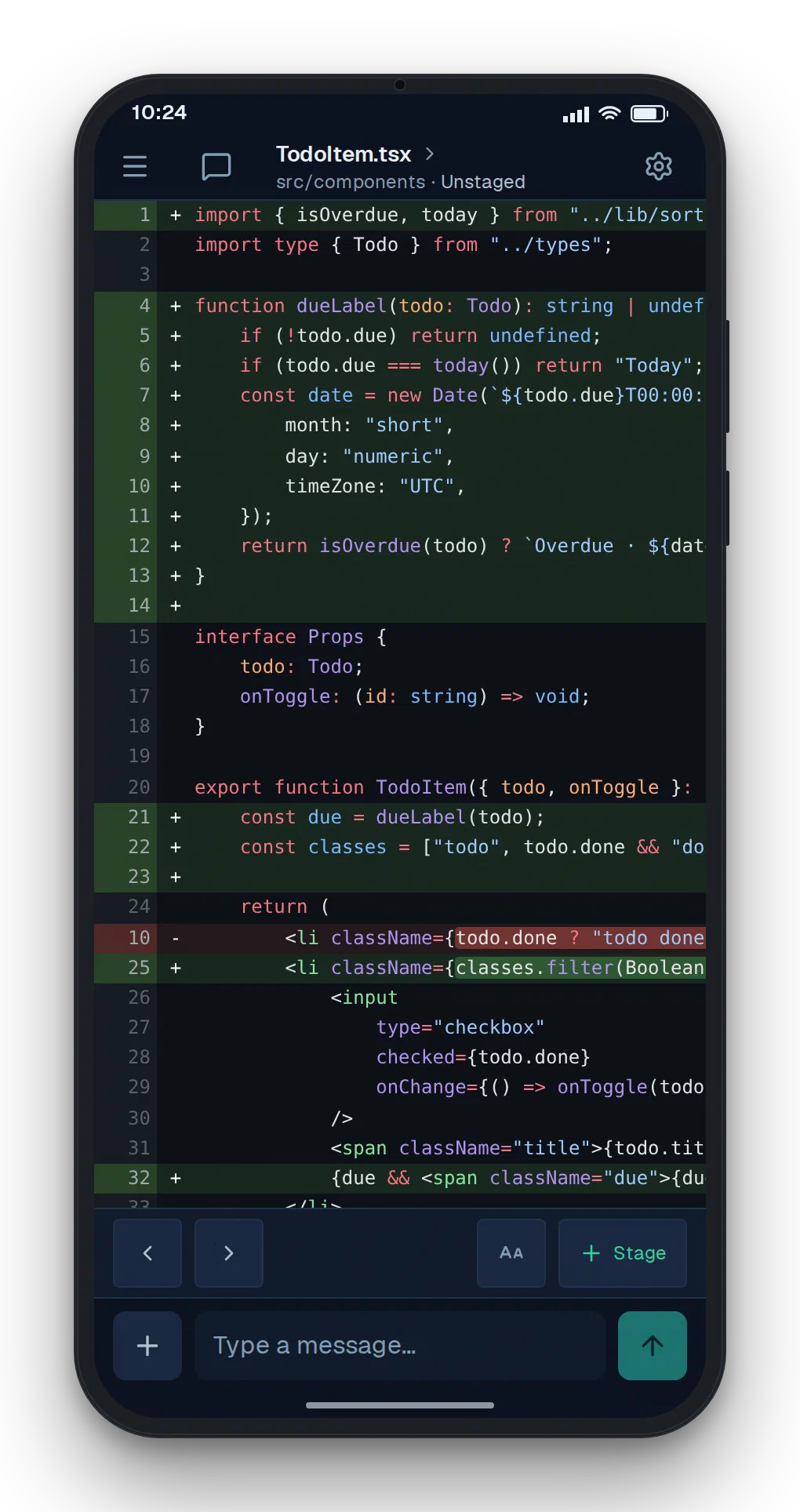800x1512 pixels.
Task: Tap the plus attachment button
Action: 147,1346
